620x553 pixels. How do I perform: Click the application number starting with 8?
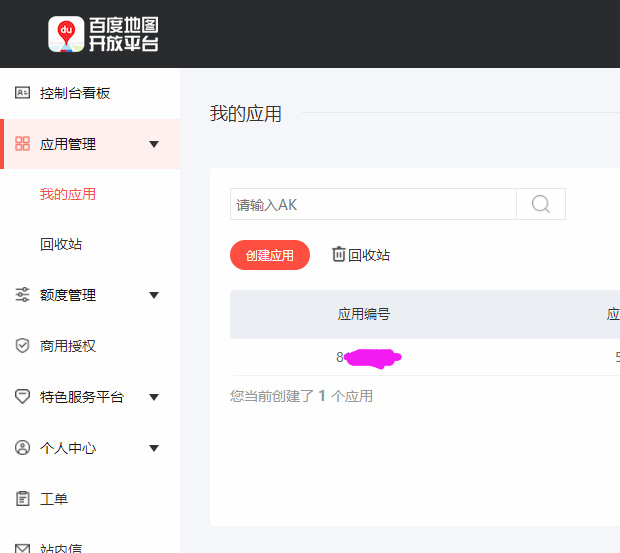click(369, 358)
